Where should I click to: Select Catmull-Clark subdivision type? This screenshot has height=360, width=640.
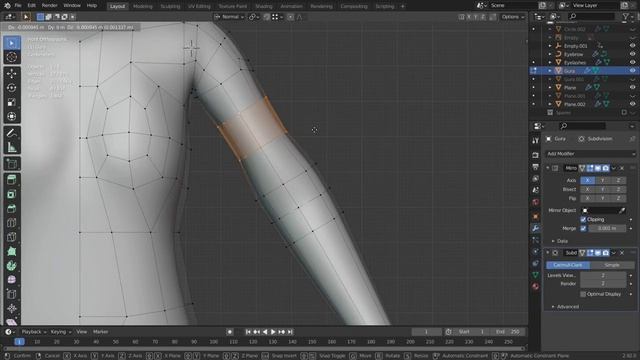pos(568,265)
